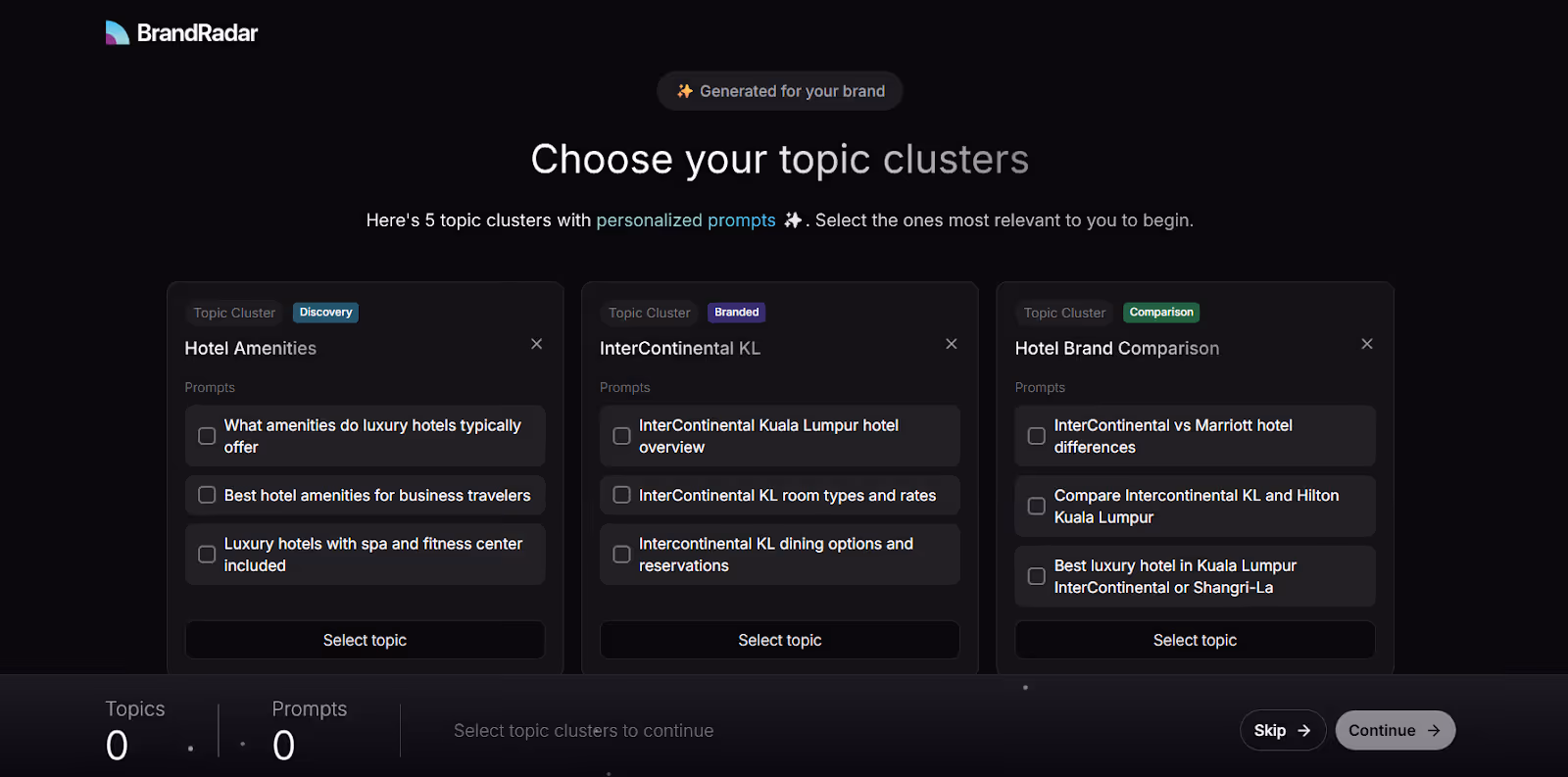1568x777 pixels.
Task: Click the Discovery tag badge
Action: tap(325, 313)
